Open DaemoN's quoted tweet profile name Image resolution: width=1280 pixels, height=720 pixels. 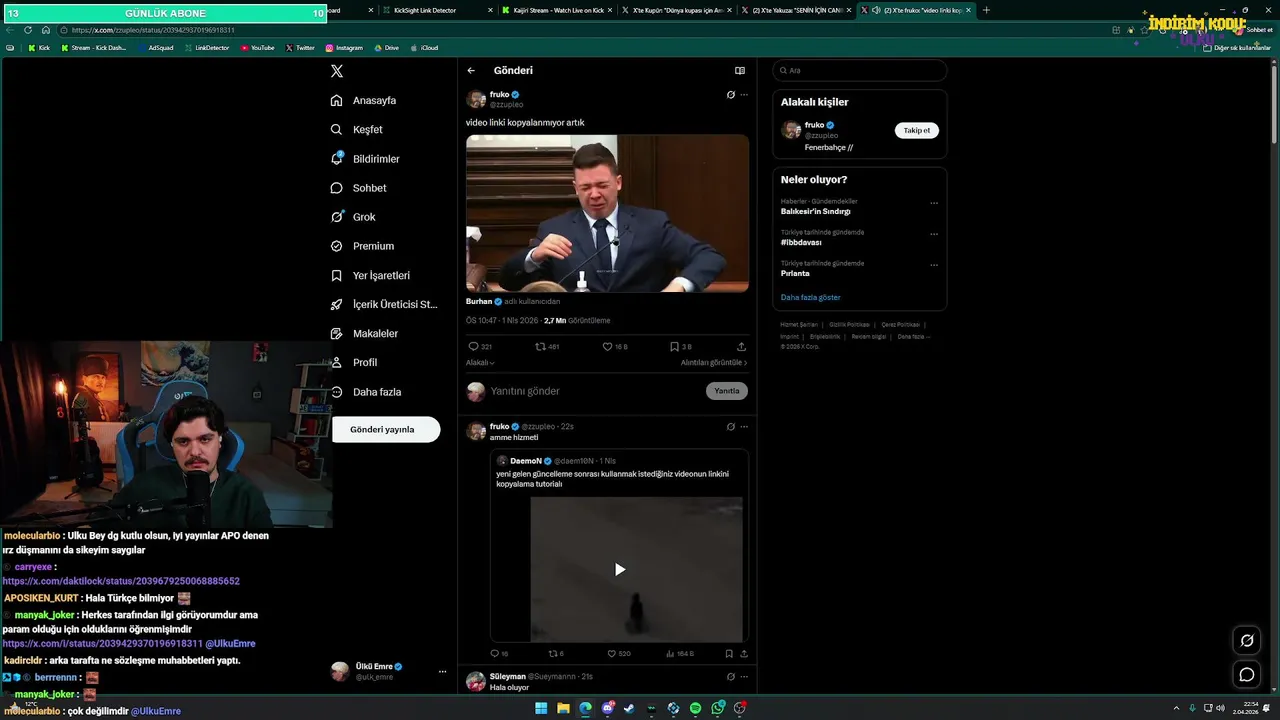point(526,461)
